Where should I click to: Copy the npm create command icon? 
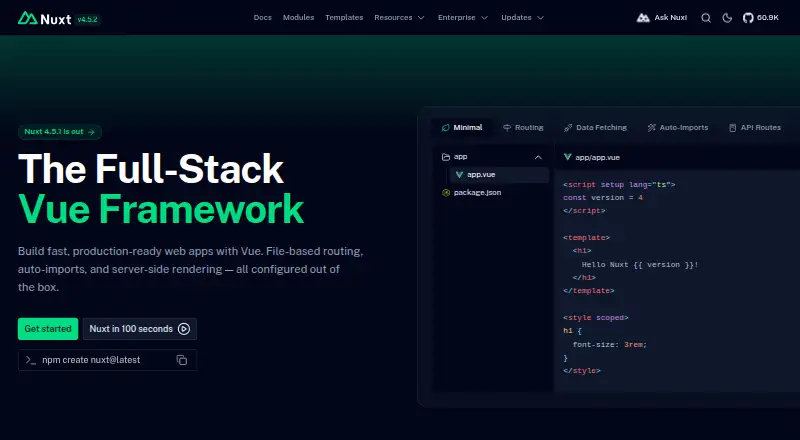[182, 360]
